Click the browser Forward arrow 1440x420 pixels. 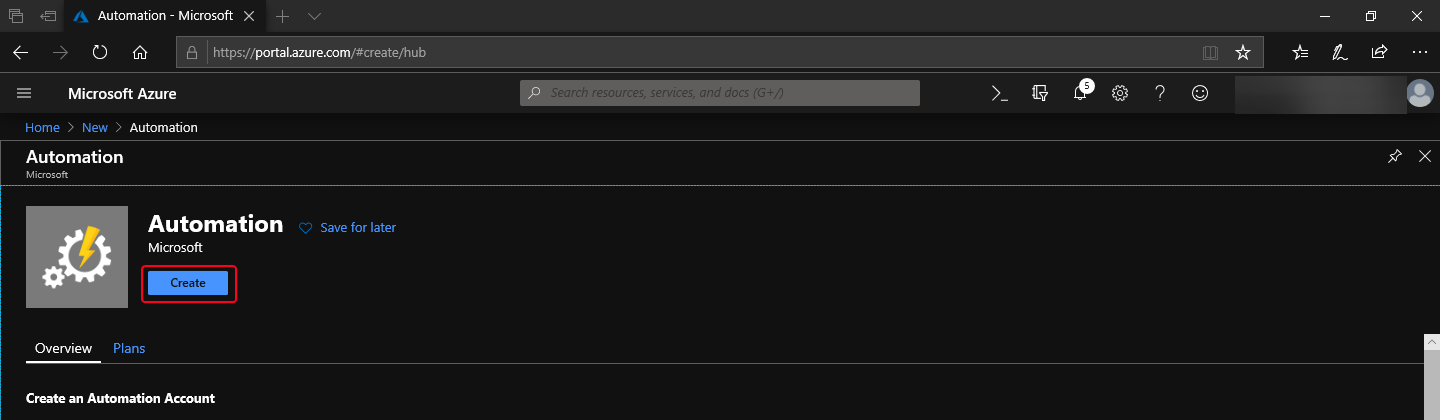coord(61,52)
